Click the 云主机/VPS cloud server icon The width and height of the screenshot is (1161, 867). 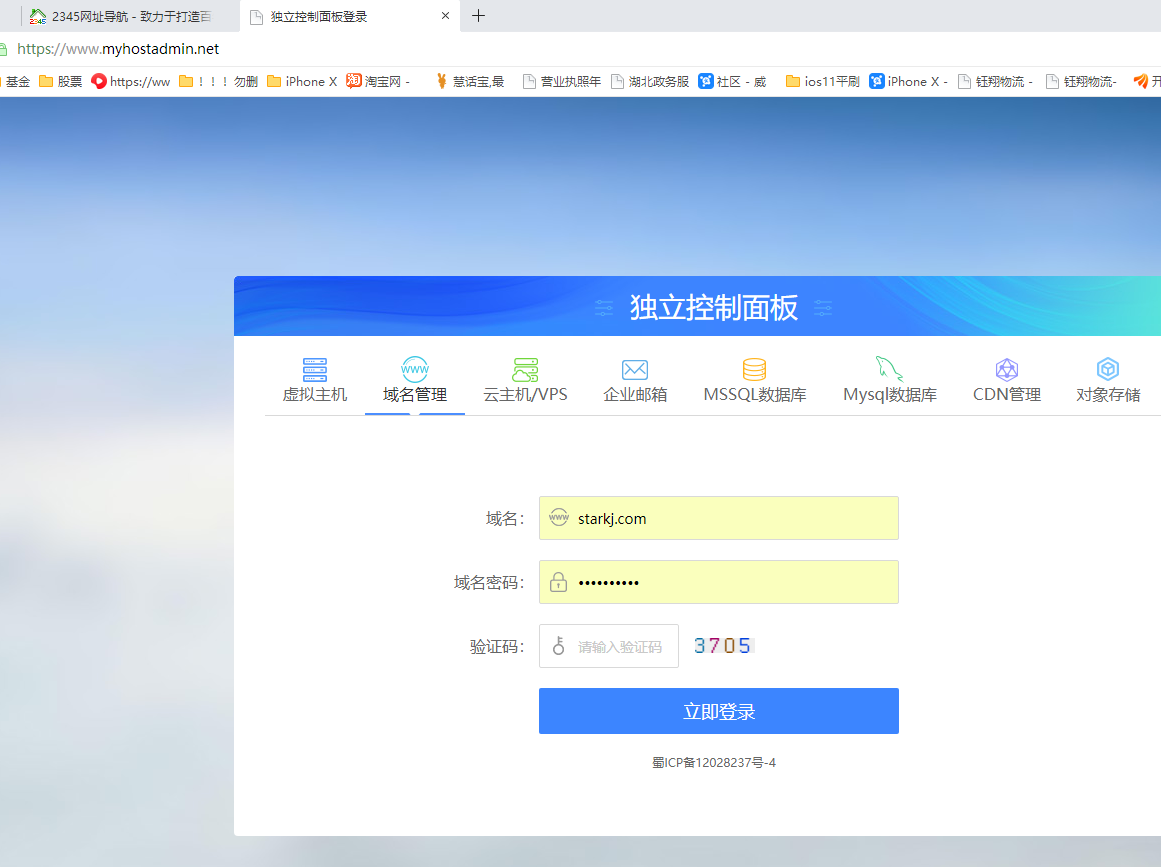click(x=525, y=369)
